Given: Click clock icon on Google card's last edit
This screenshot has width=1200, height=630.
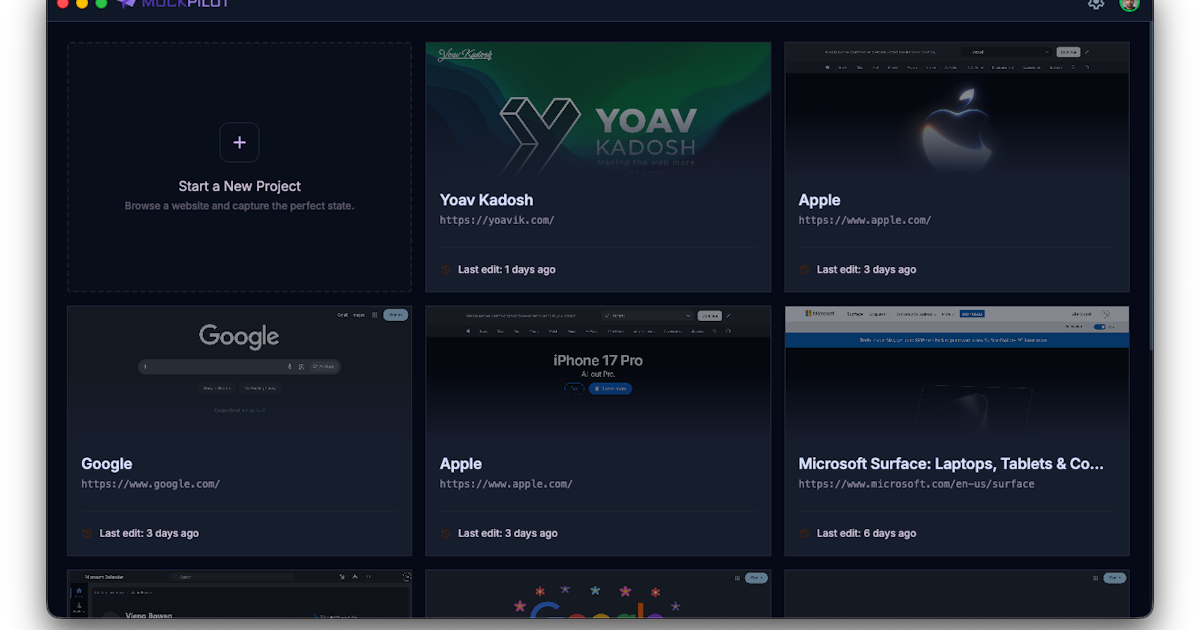Looking at the screenshot, I should (87, 533).
